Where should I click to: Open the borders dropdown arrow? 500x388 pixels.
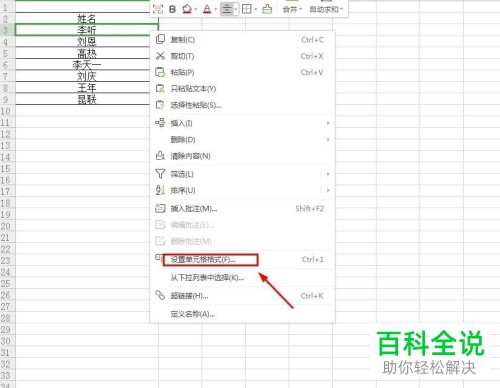256,9
